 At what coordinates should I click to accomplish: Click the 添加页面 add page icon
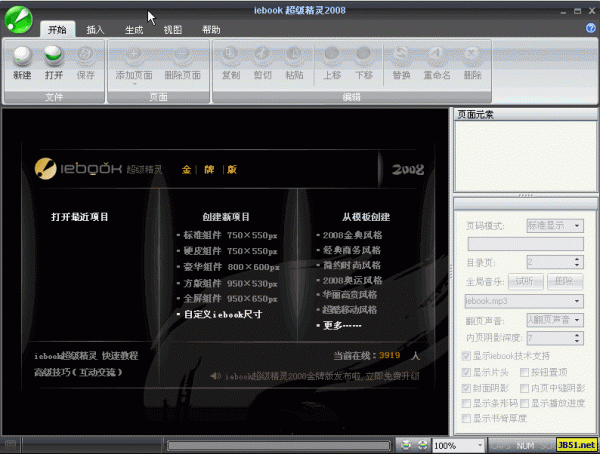(134, 56)
